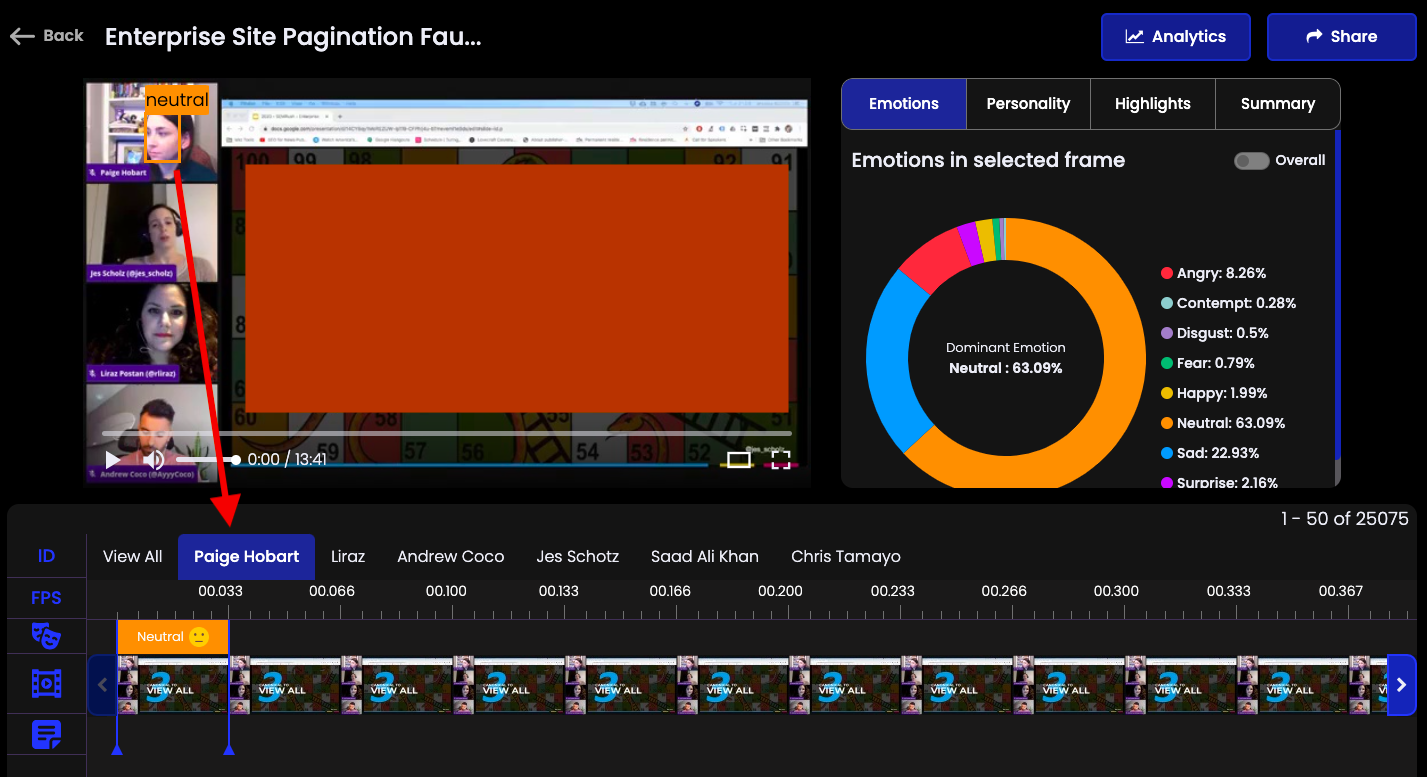This screenshot has height=777, width=1427.
Task: Click the Andrew Coco video tile
Action: [x=152, y=434]
